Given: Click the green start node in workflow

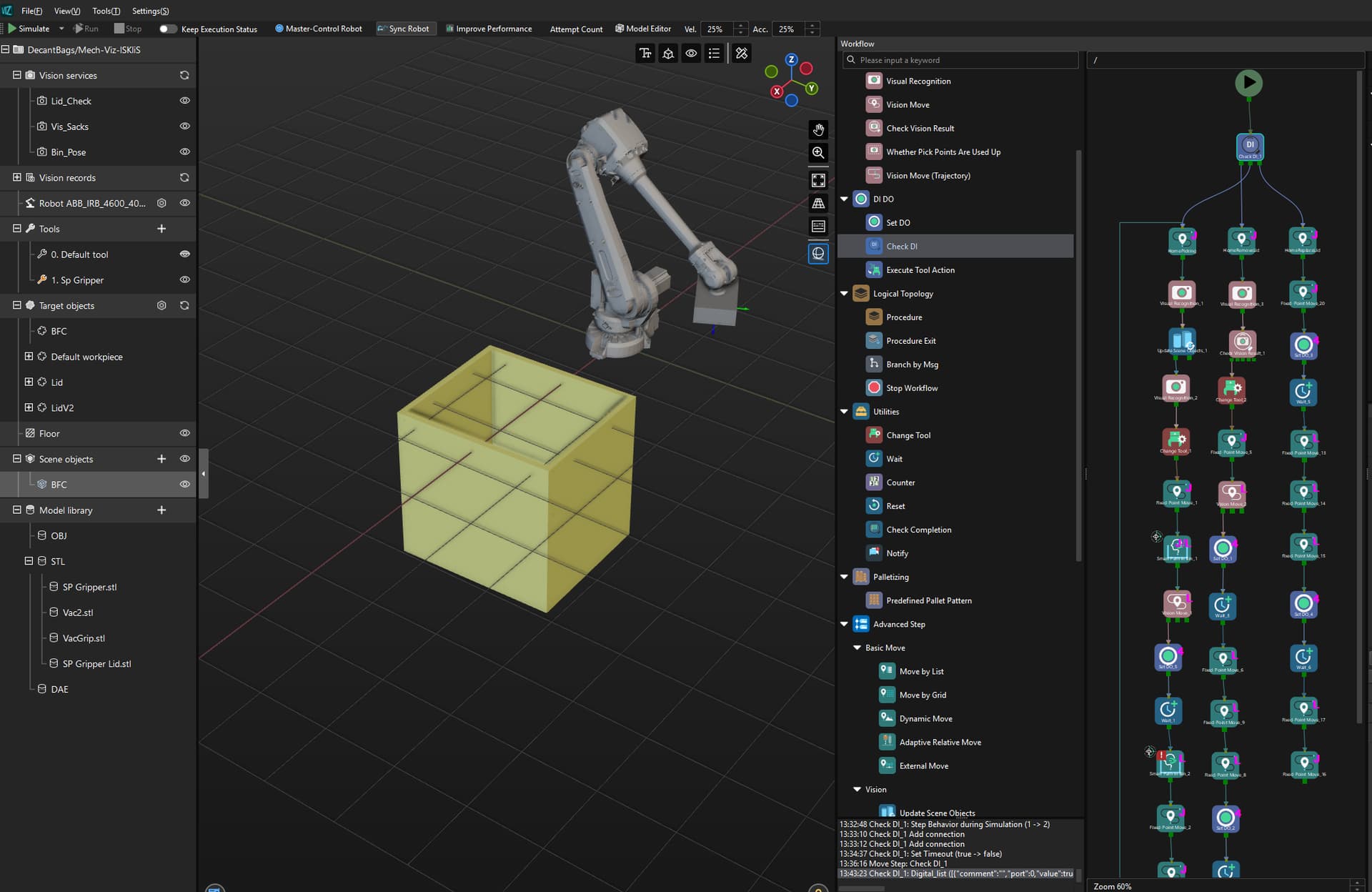Looking at the screenshot, I should tap(1248, 82).
